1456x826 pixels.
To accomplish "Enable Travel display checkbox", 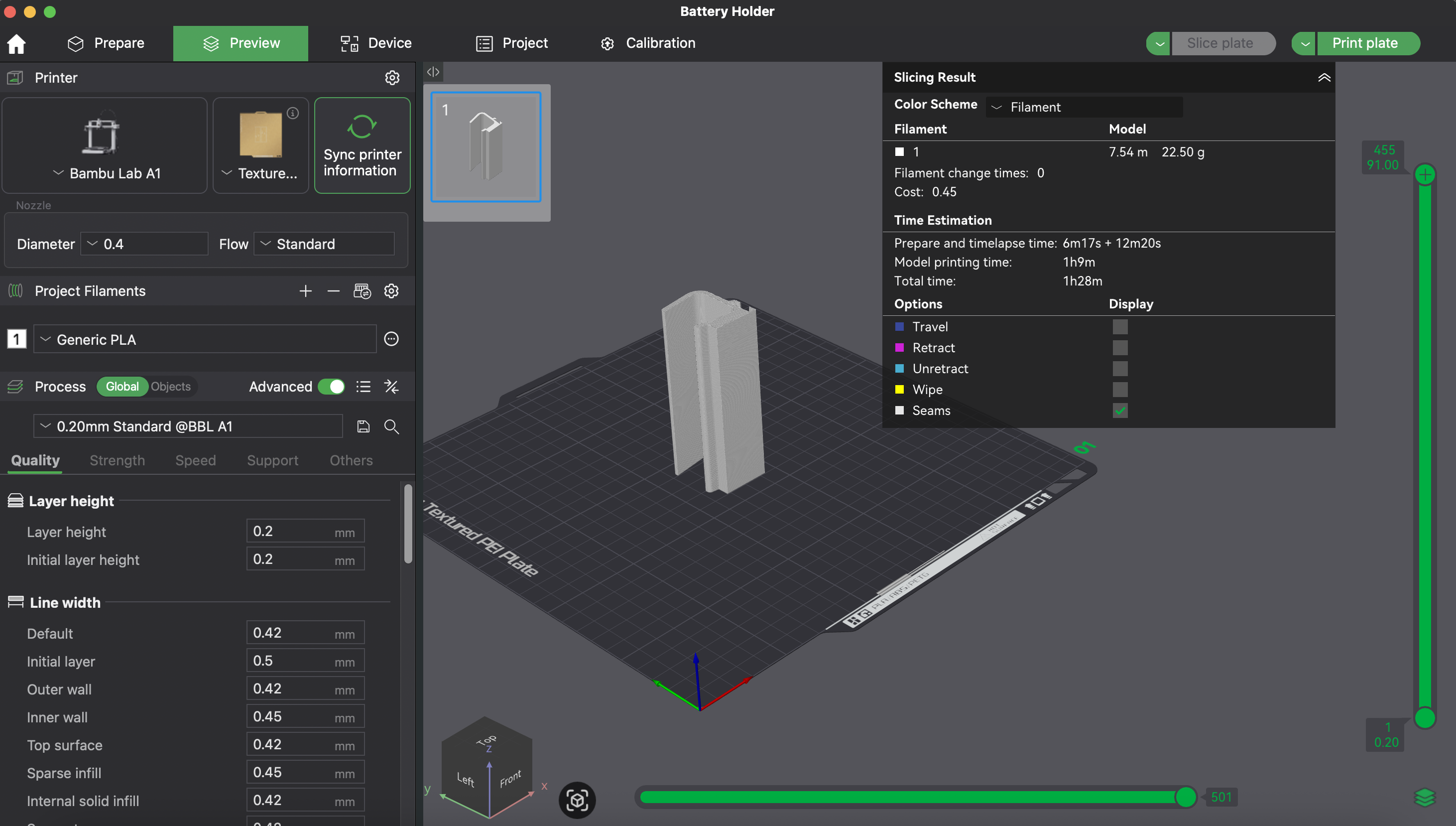I will click(1120, 327).
